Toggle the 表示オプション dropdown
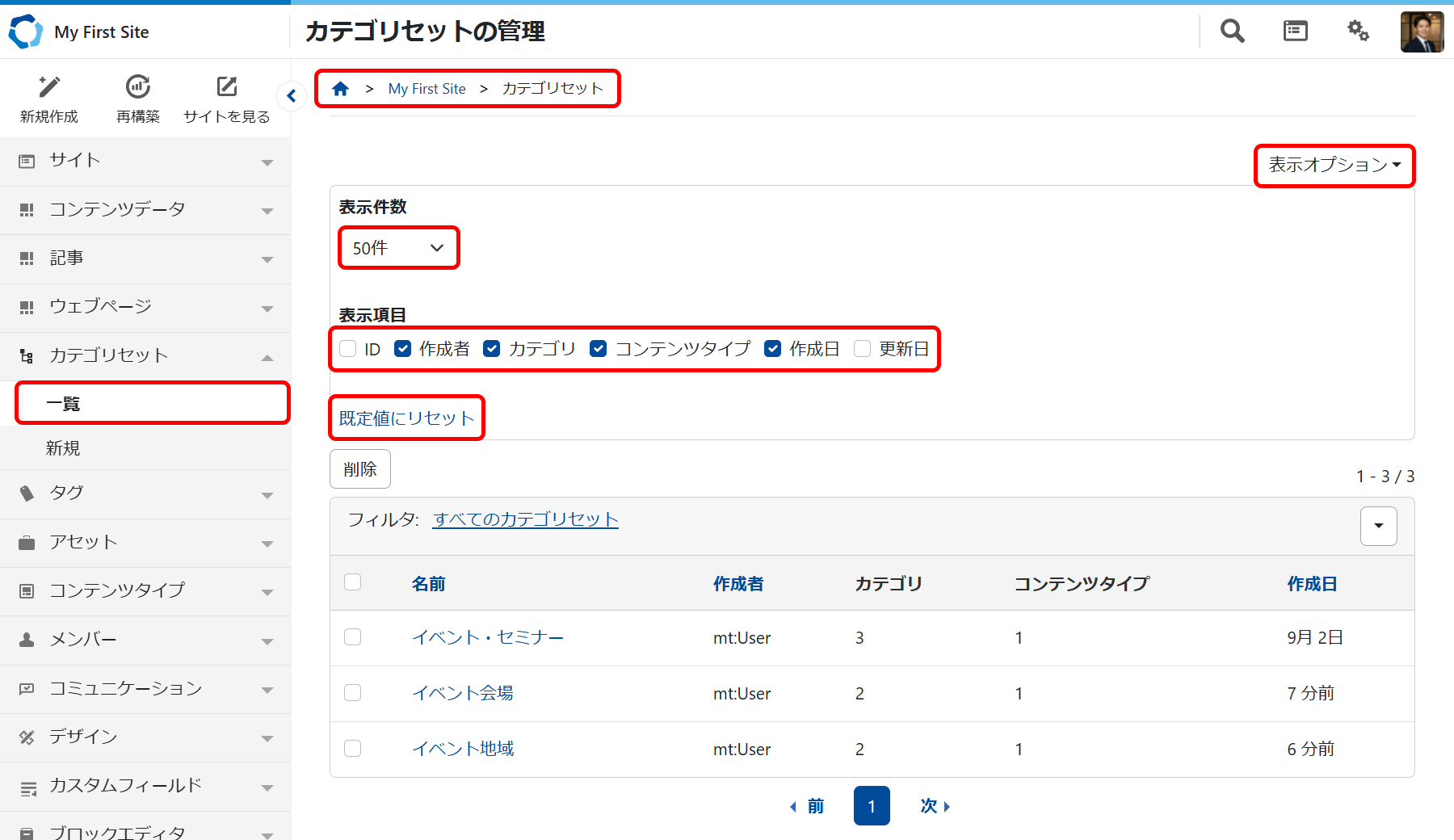Image resolution: width=1454 pixels, height=840 pixels. 1334,166
